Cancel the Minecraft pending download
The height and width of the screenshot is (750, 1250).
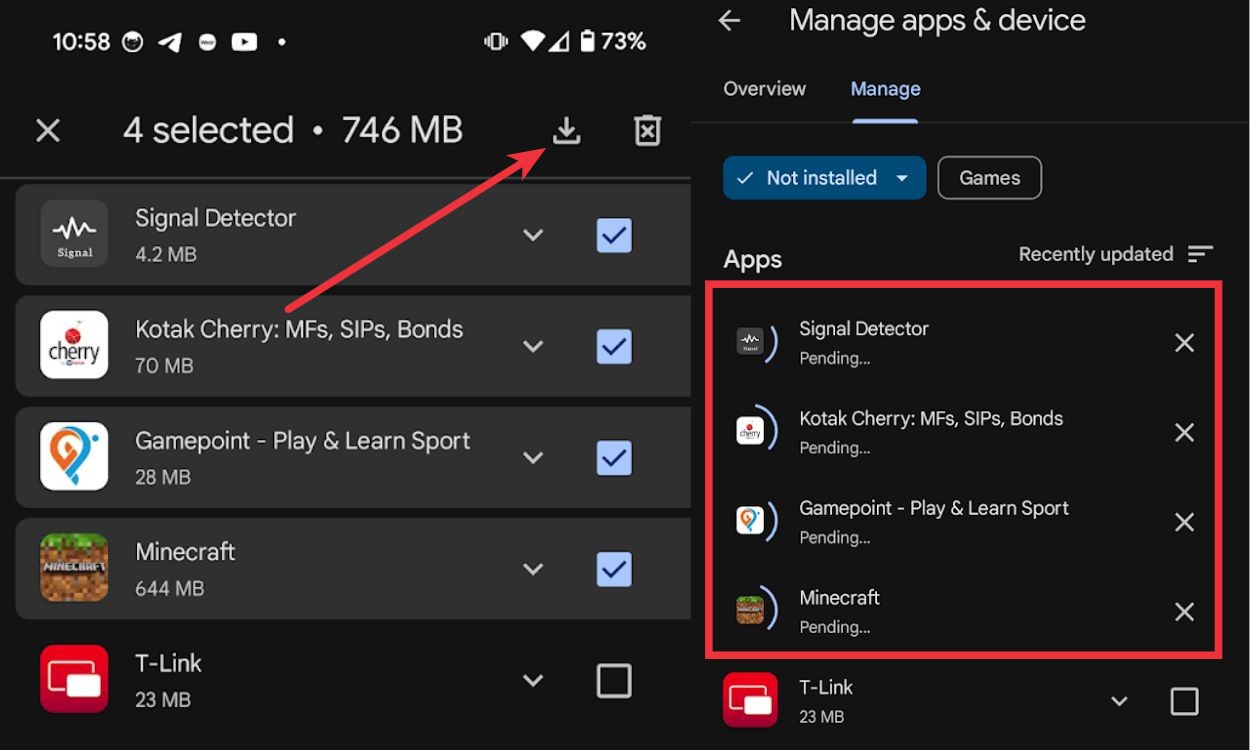[1184, 611]
